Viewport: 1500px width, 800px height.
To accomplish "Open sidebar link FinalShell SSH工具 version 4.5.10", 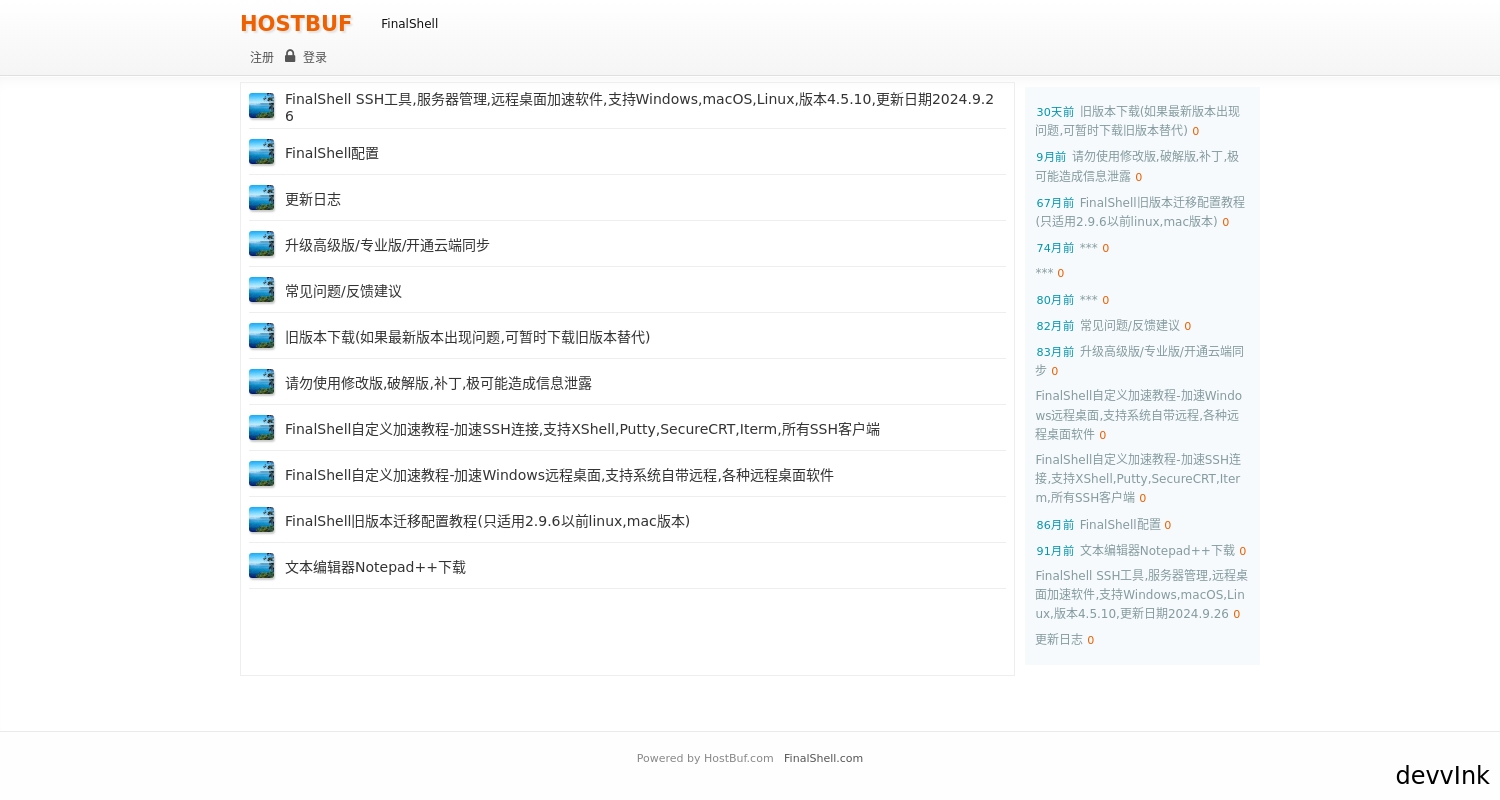I will (x=1141, y=595).
